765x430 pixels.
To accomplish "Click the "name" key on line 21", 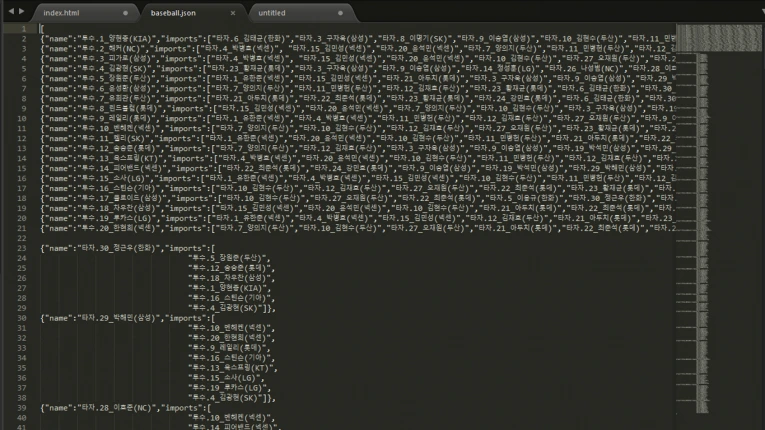I will [x=58, y=228].
